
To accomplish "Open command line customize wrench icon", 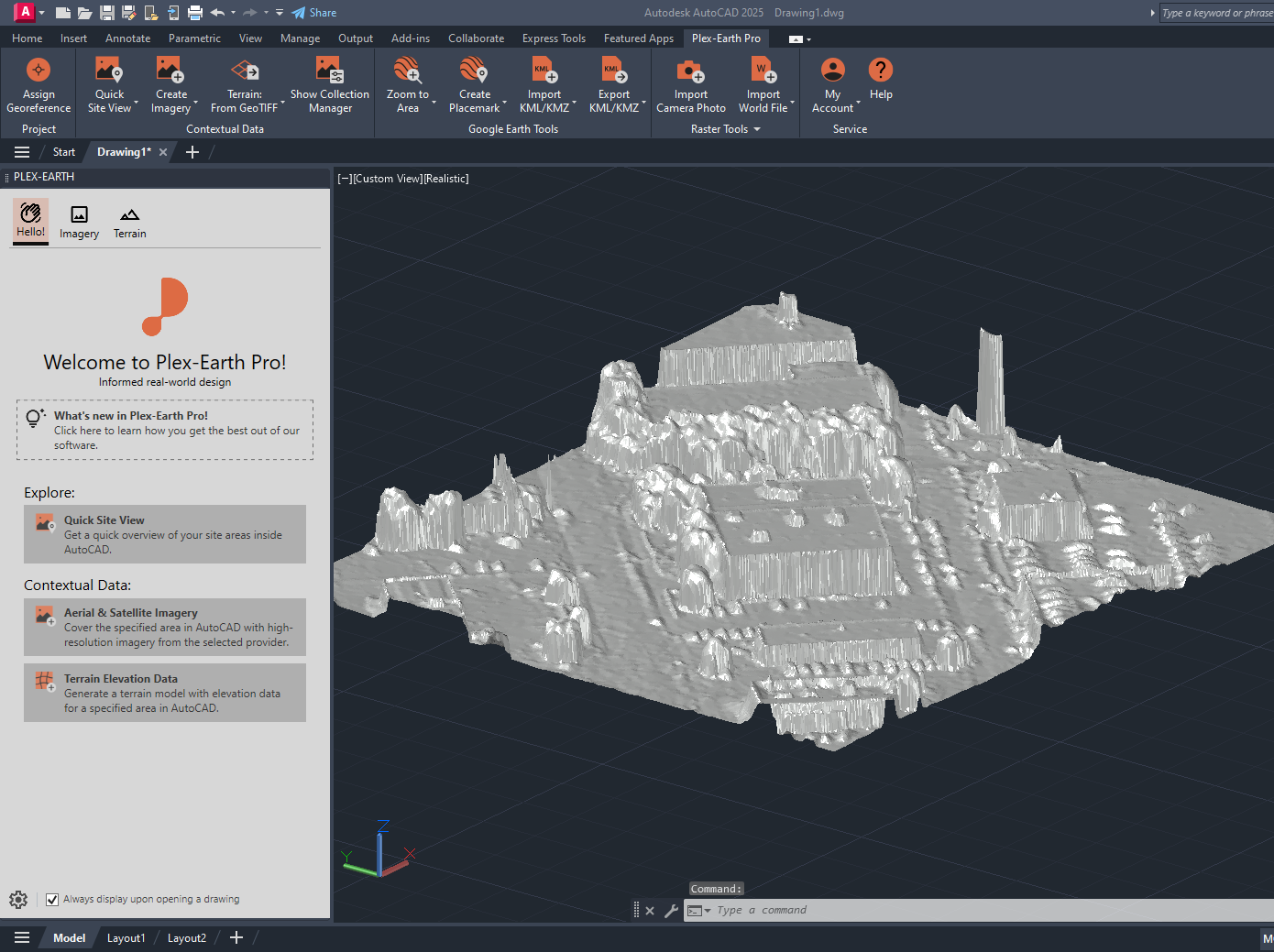I will pos(671,911).
